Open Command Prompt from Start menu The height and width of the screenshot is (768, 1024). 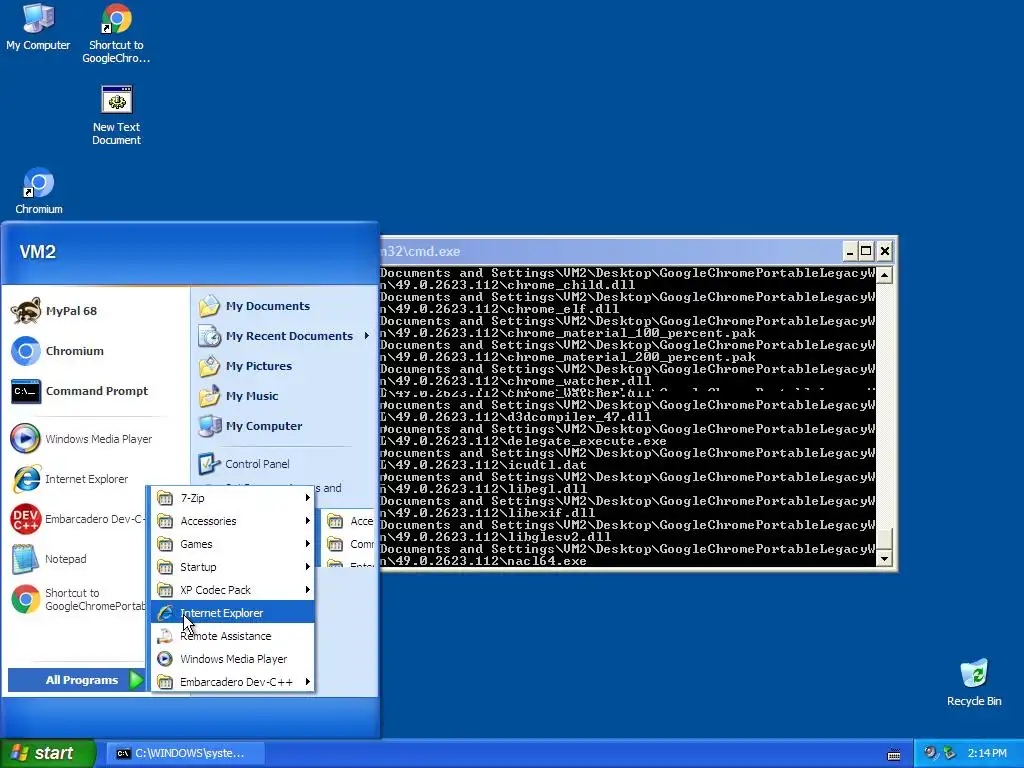coord(95,391)
